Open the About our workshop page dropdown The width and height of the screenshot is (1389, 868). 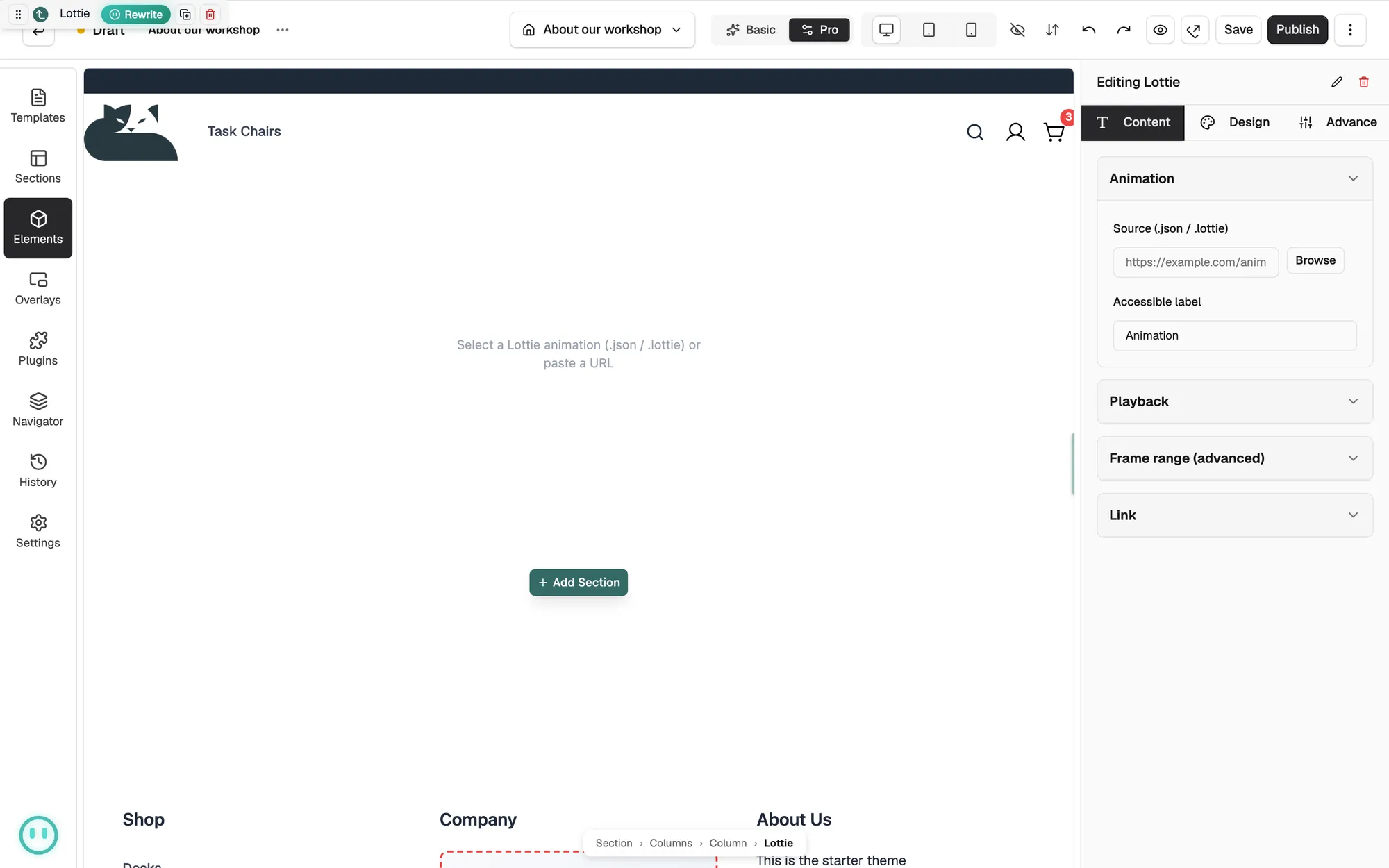pyautogui.click(x=602, y=30)
